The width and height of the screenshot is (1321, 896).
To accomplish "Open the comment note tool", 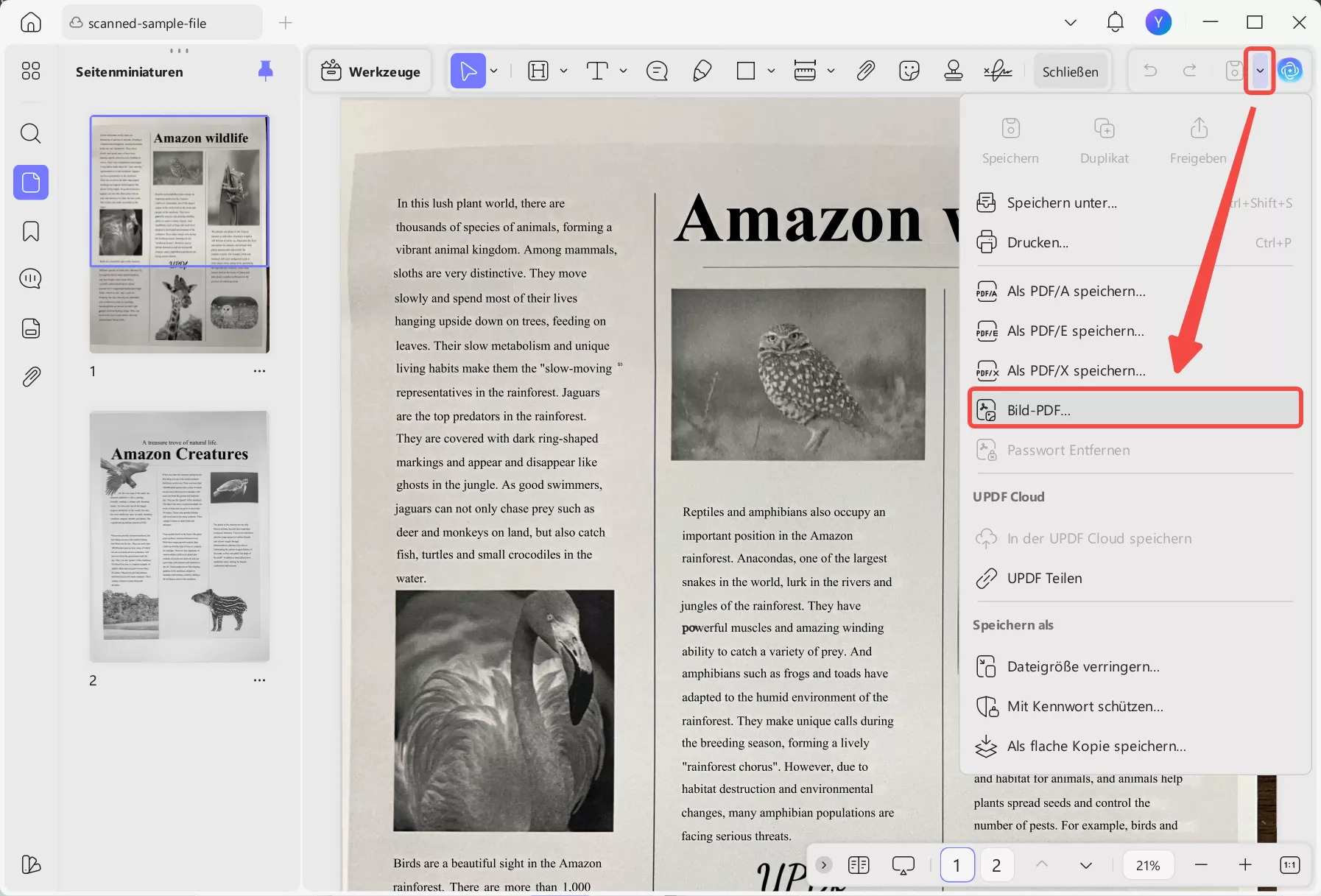I will tap(657, 71).
